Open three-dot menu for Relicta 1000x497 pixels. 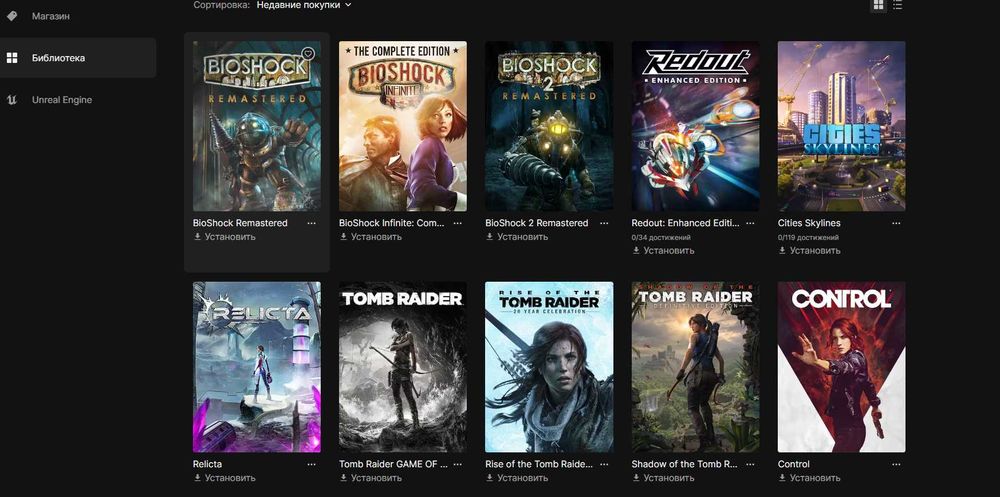tap(311, 464)
